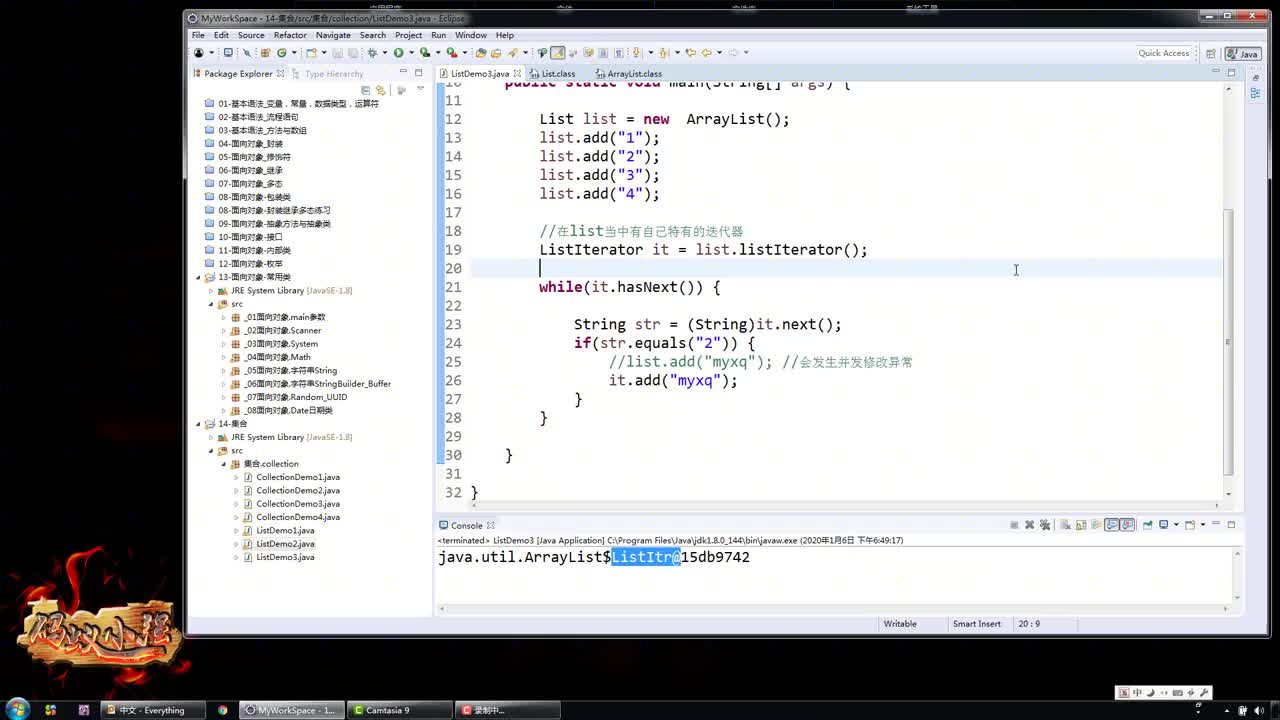Open ListDemo2.java in Package Explorer

285,544
